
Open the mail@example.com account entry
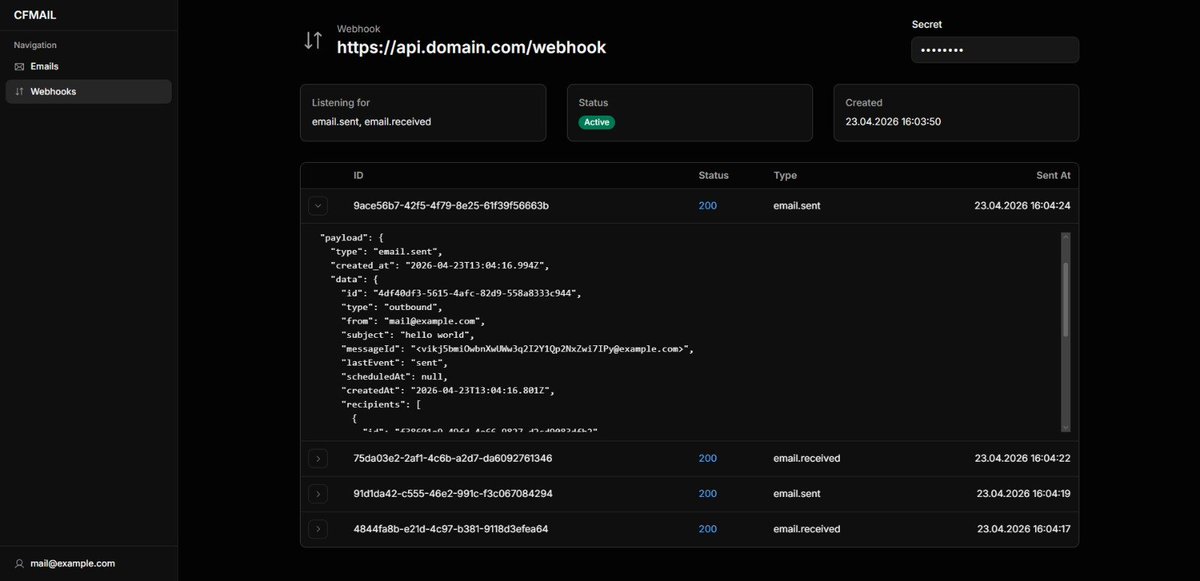click(x=88, y=563)
